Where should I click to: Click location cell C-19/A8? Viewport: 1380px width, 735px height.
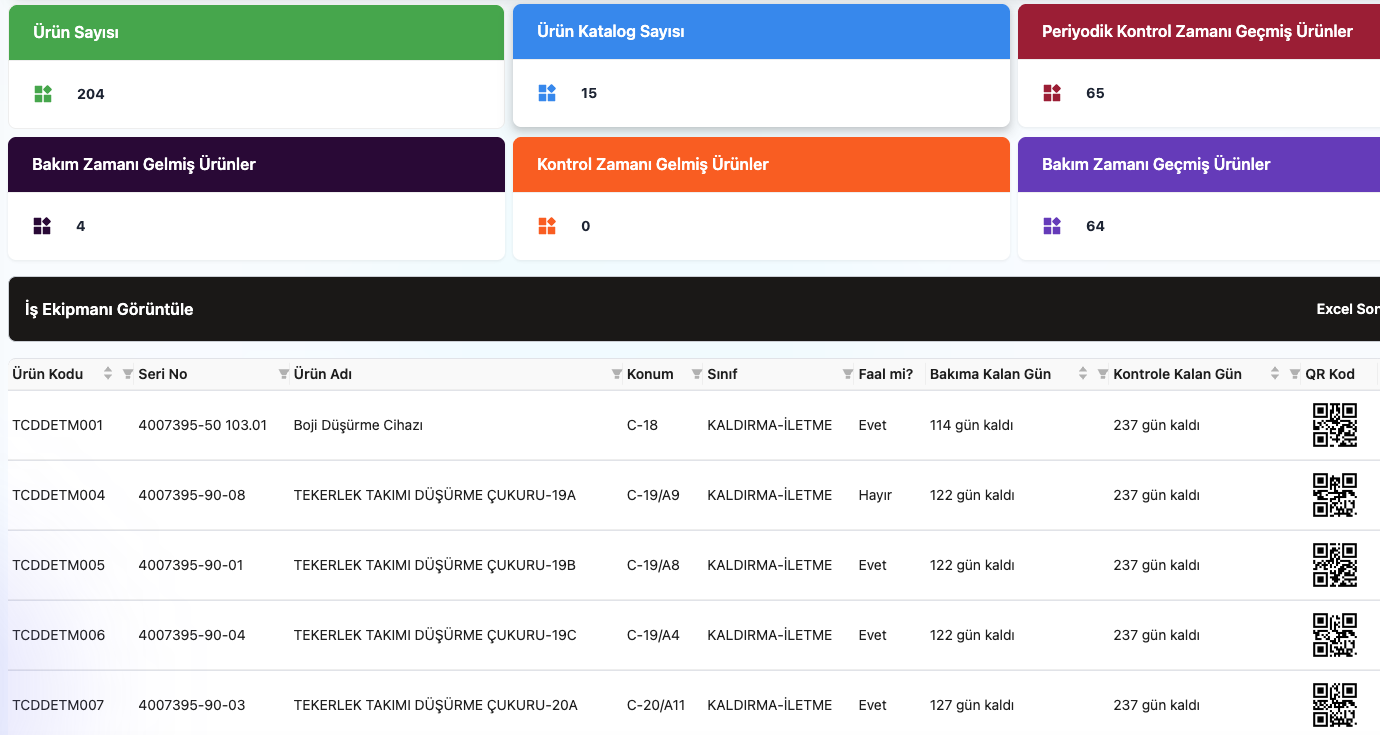click(x=653, y=565)
